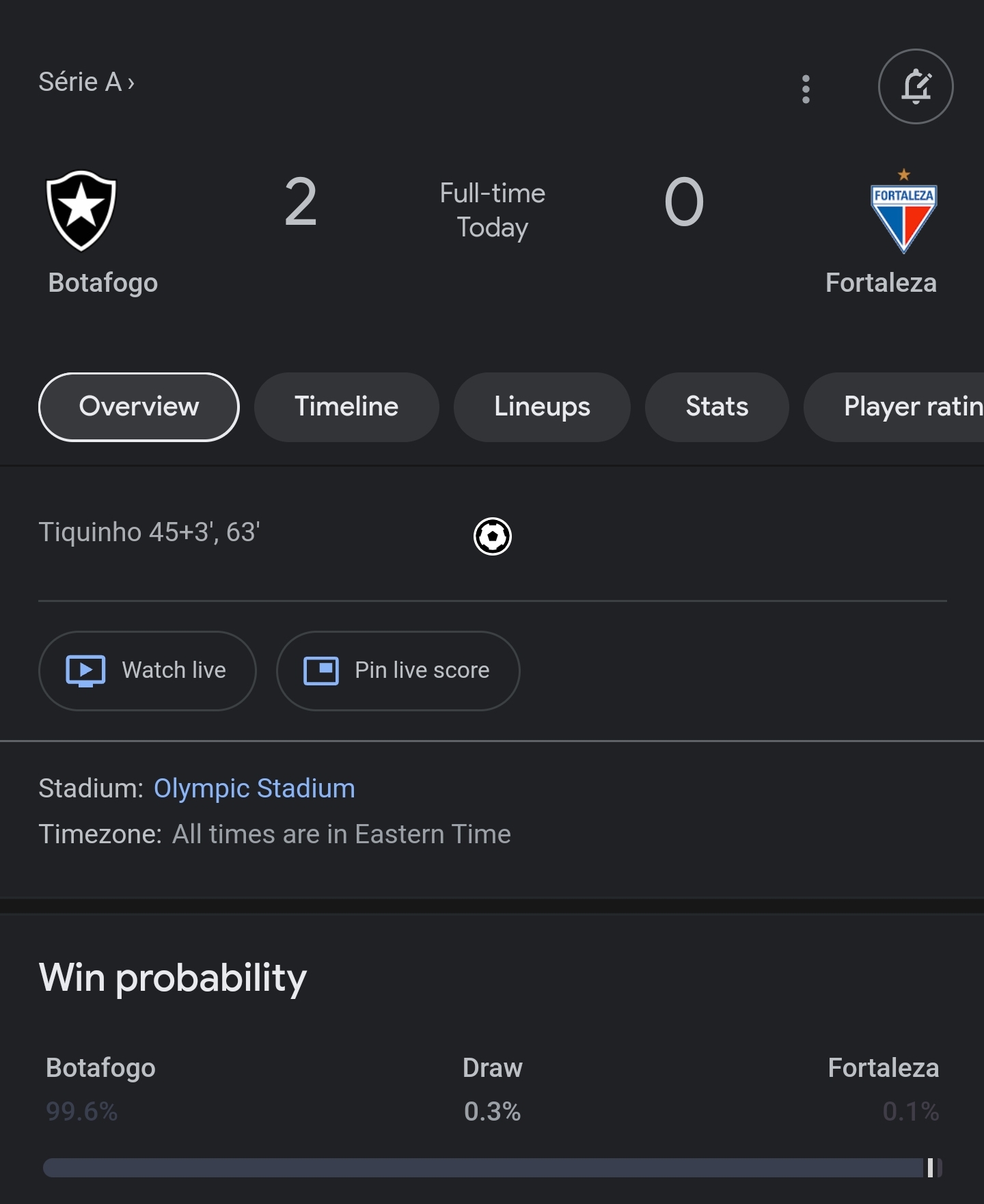Tap the Fortaleza team name in header

pyautogui.click(x=881, y=283)
